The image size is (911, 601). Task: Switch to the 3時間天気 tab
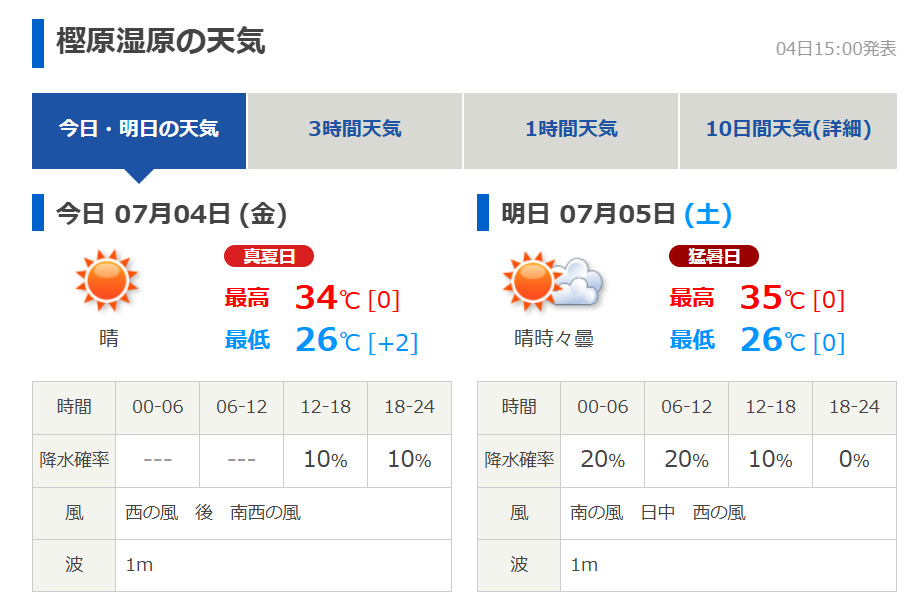[355, 131]
